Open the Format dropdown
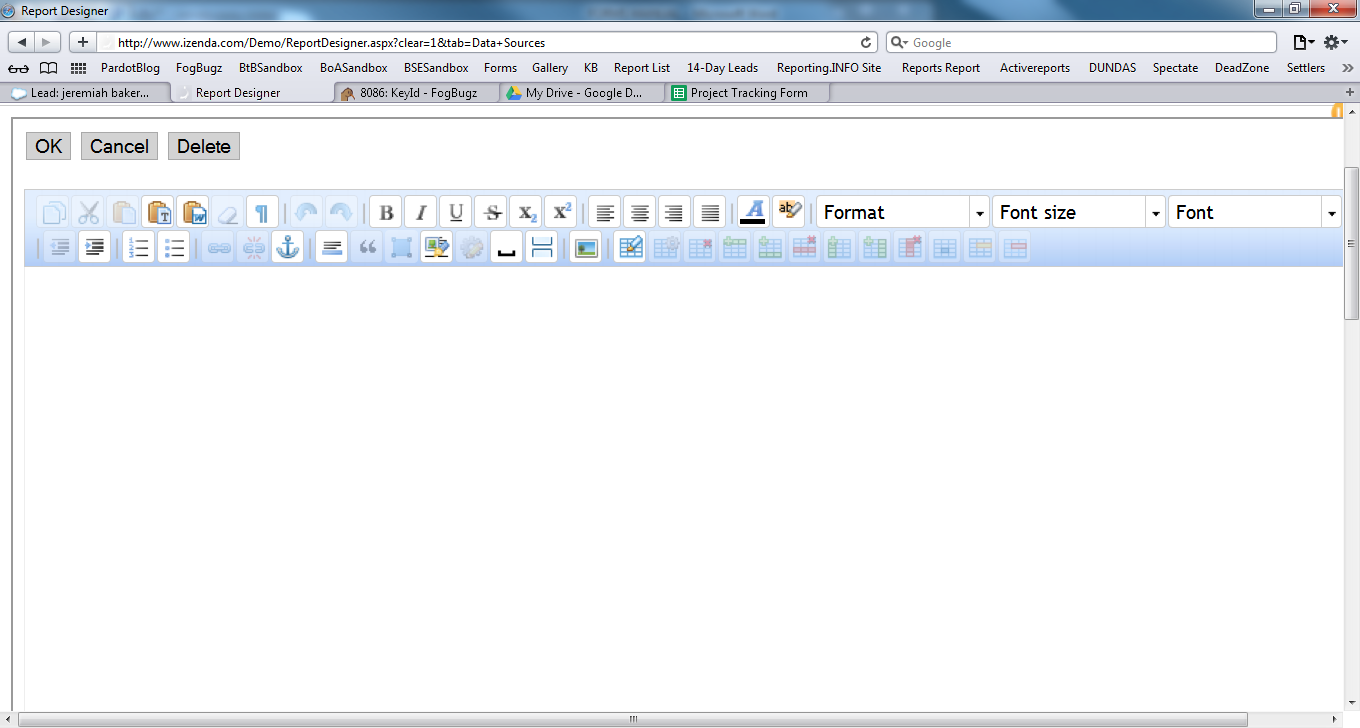Viewport: 1360px width, 728px height. (903, 212)
